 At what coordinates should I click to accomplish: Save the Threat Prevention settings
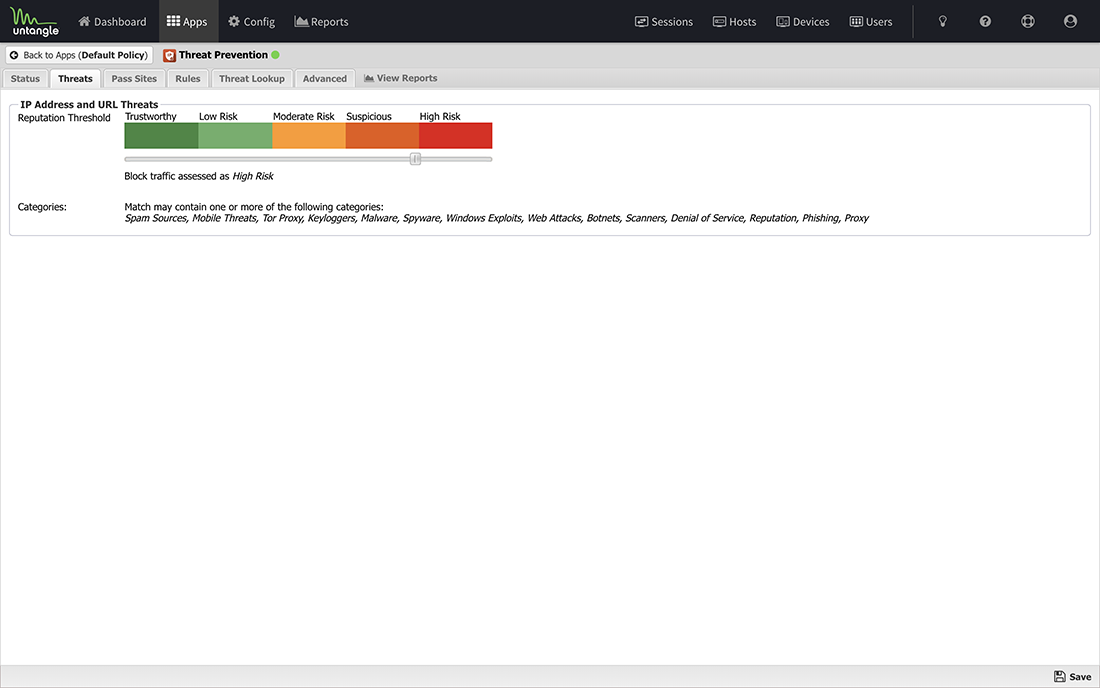(1072, 677)
